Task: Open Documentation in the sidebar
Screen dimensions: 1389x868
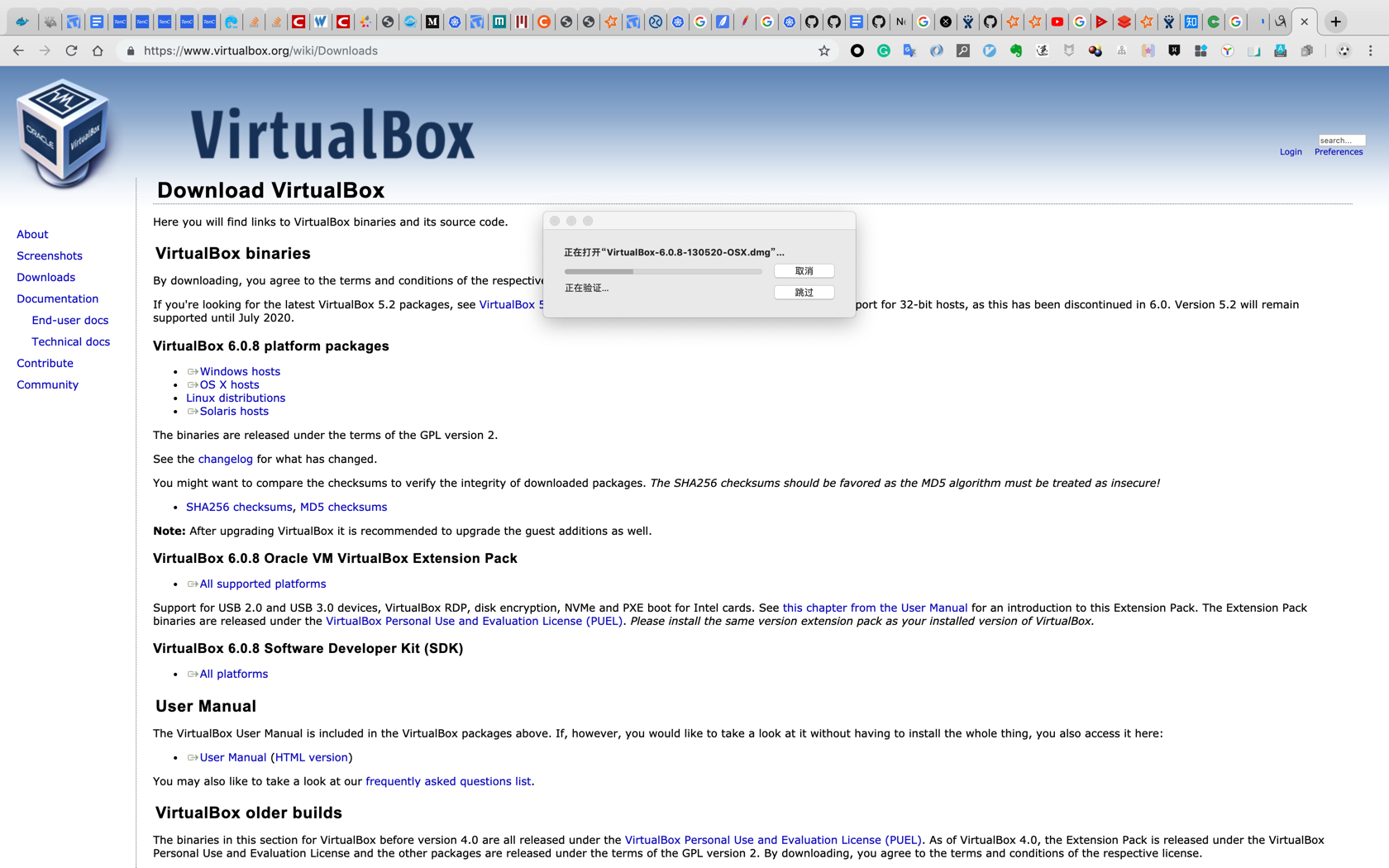Action: 57,299
